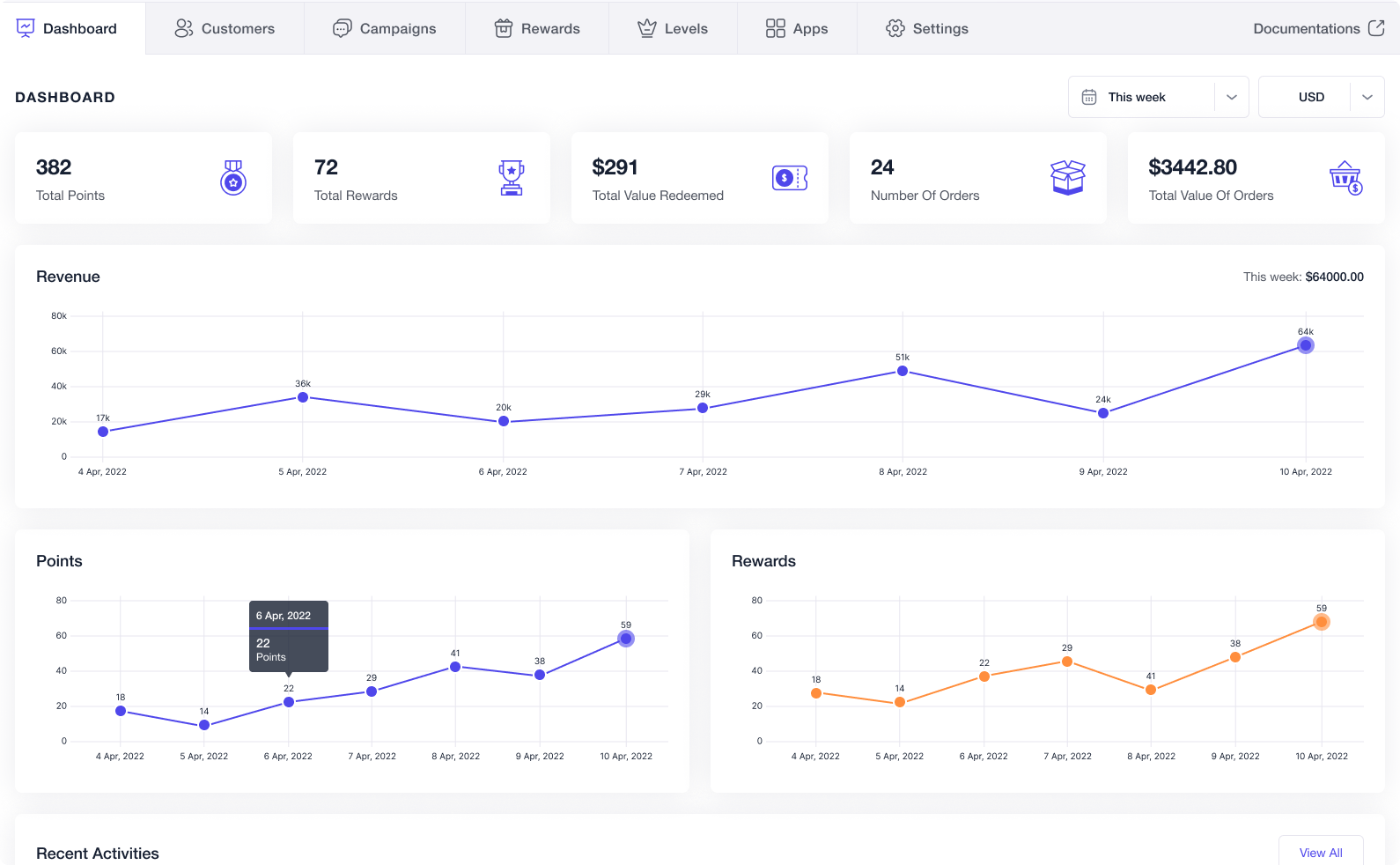
Task: Click the 24 orders count
Action: tap(882, 167)
